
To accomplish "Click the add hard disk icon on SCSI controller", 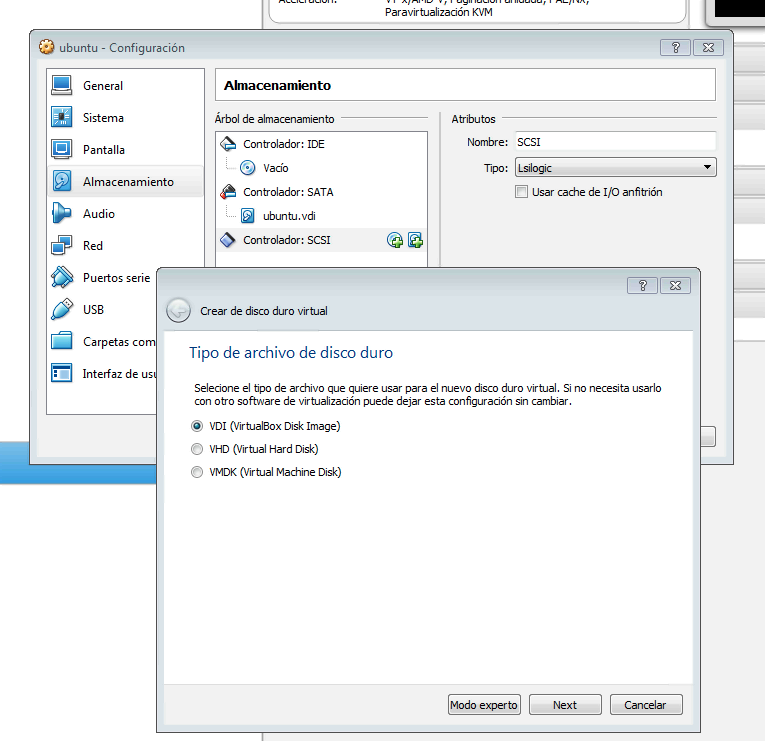I will tap(415, 240).
